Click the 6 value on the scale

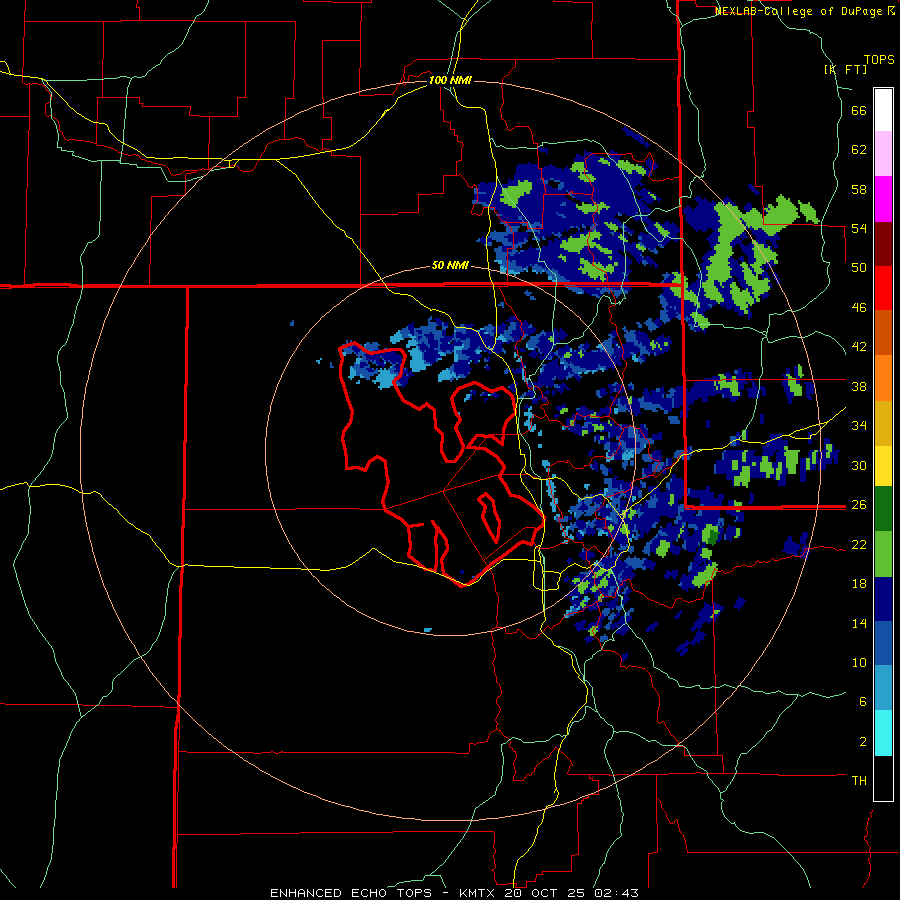863,702
